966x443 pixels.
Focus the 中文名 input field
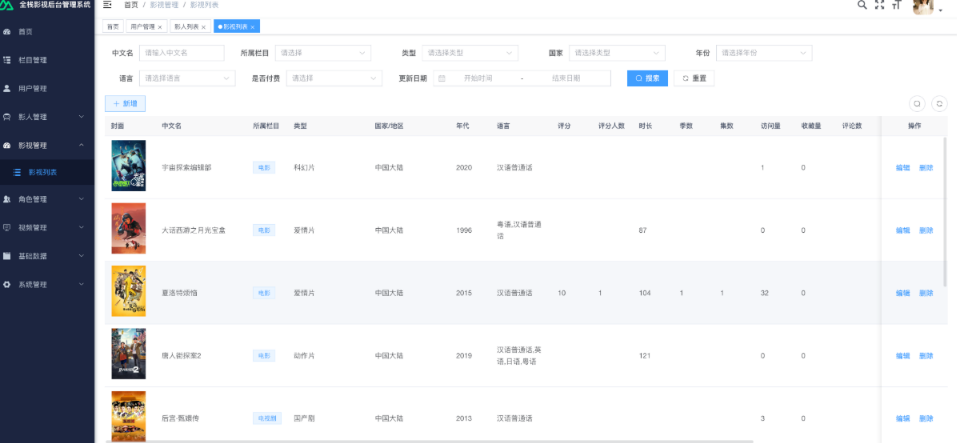click(182, 53)
